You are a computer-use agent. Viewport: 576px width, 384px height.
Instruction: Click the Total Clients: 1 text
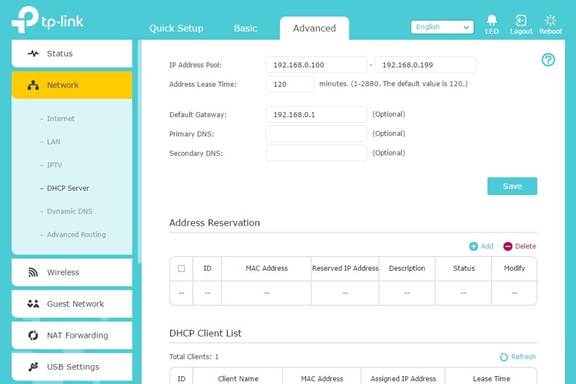(x=194, y=357)
